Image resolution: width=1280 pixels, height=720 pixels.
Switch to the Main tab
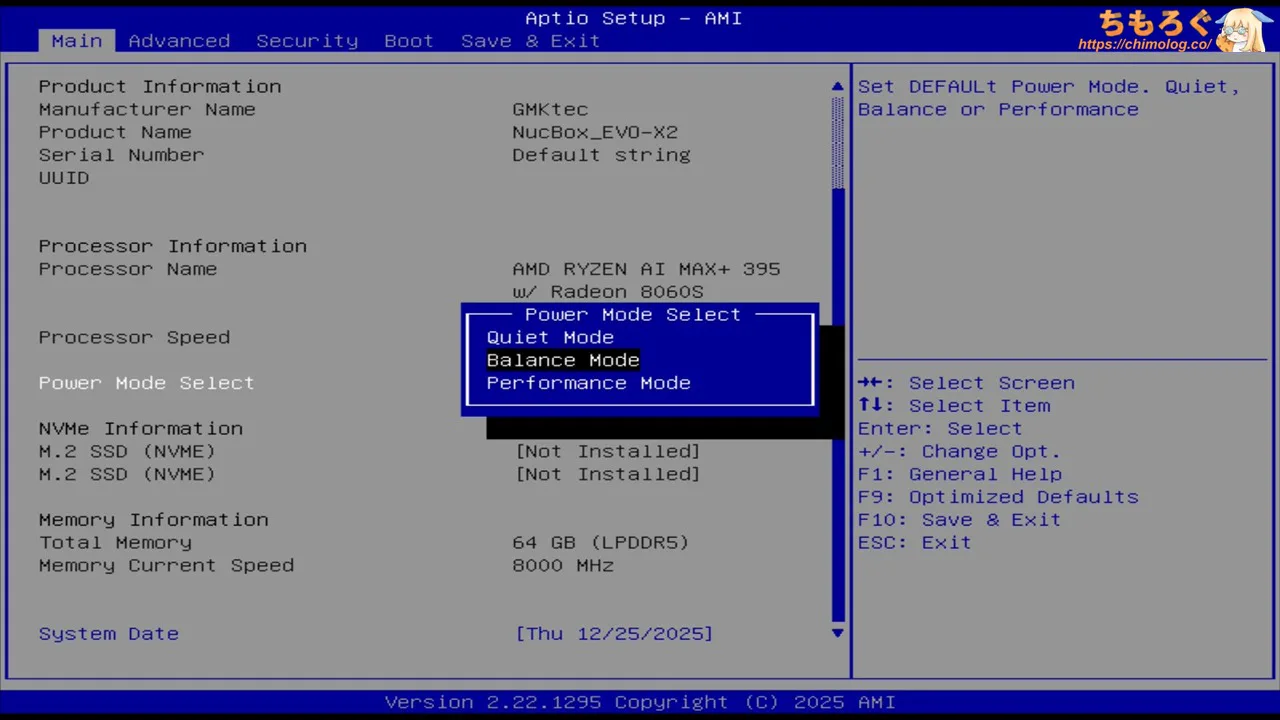(x=77, y=41)
